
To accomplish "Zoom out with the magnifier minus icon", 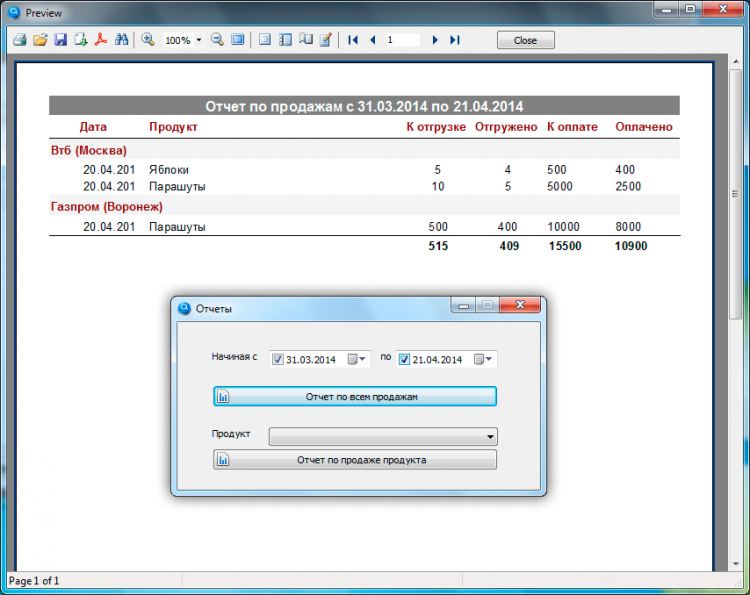I will coord(217,40).
